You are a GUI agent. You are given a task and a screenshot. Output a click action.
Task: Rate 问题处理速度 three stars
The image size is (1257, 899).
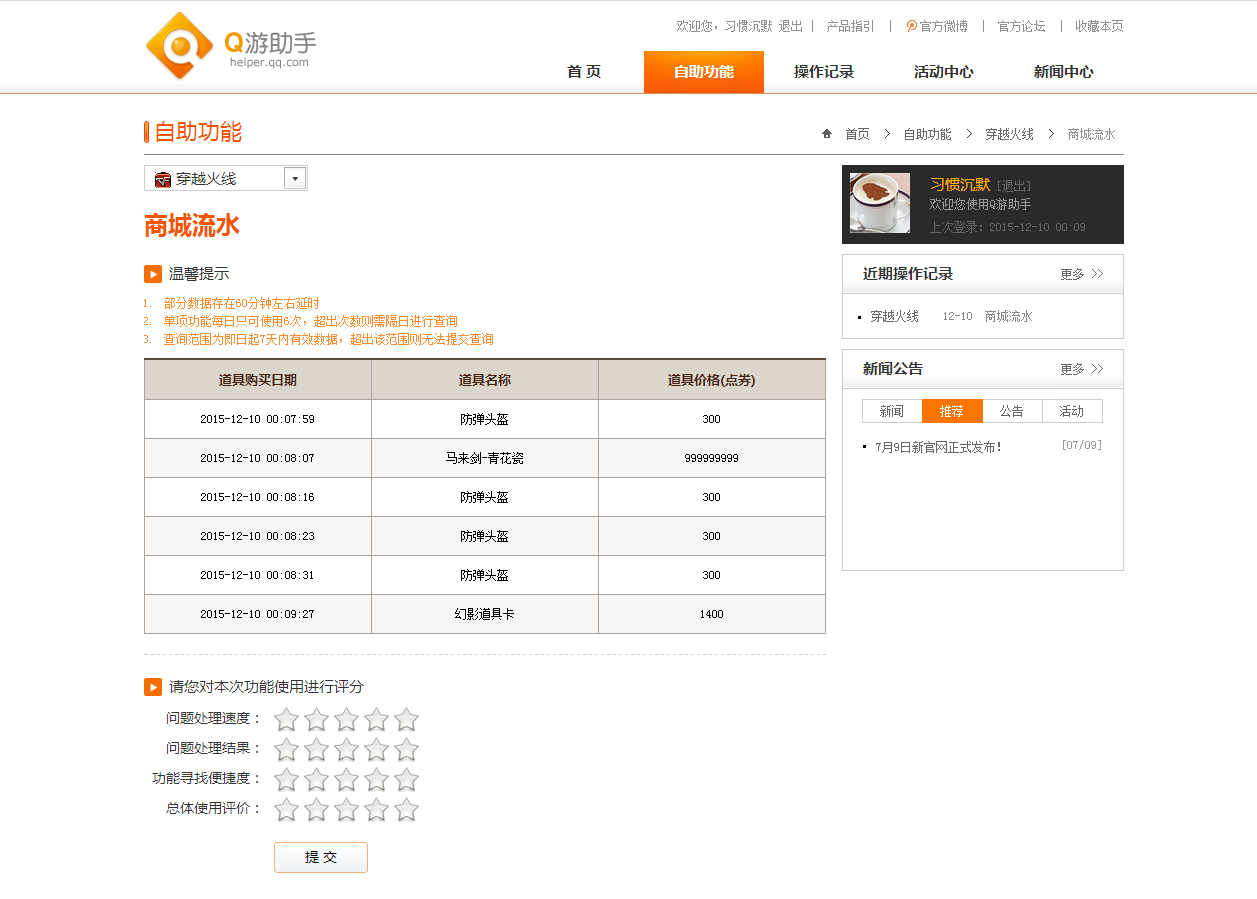pos(347,719)
